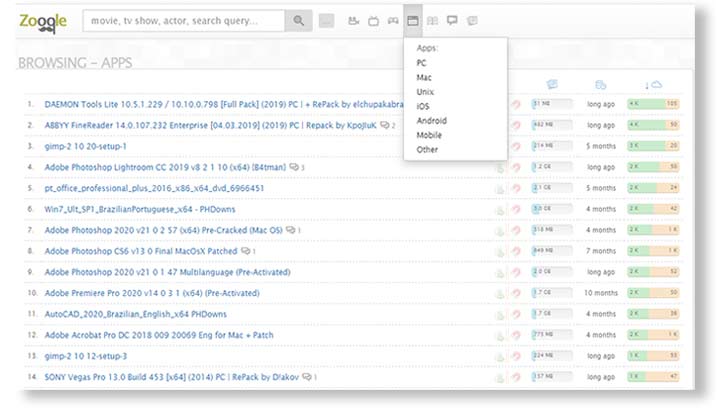Open the TV shows category icon
The image size is (720, 410).
click(373, 21)
